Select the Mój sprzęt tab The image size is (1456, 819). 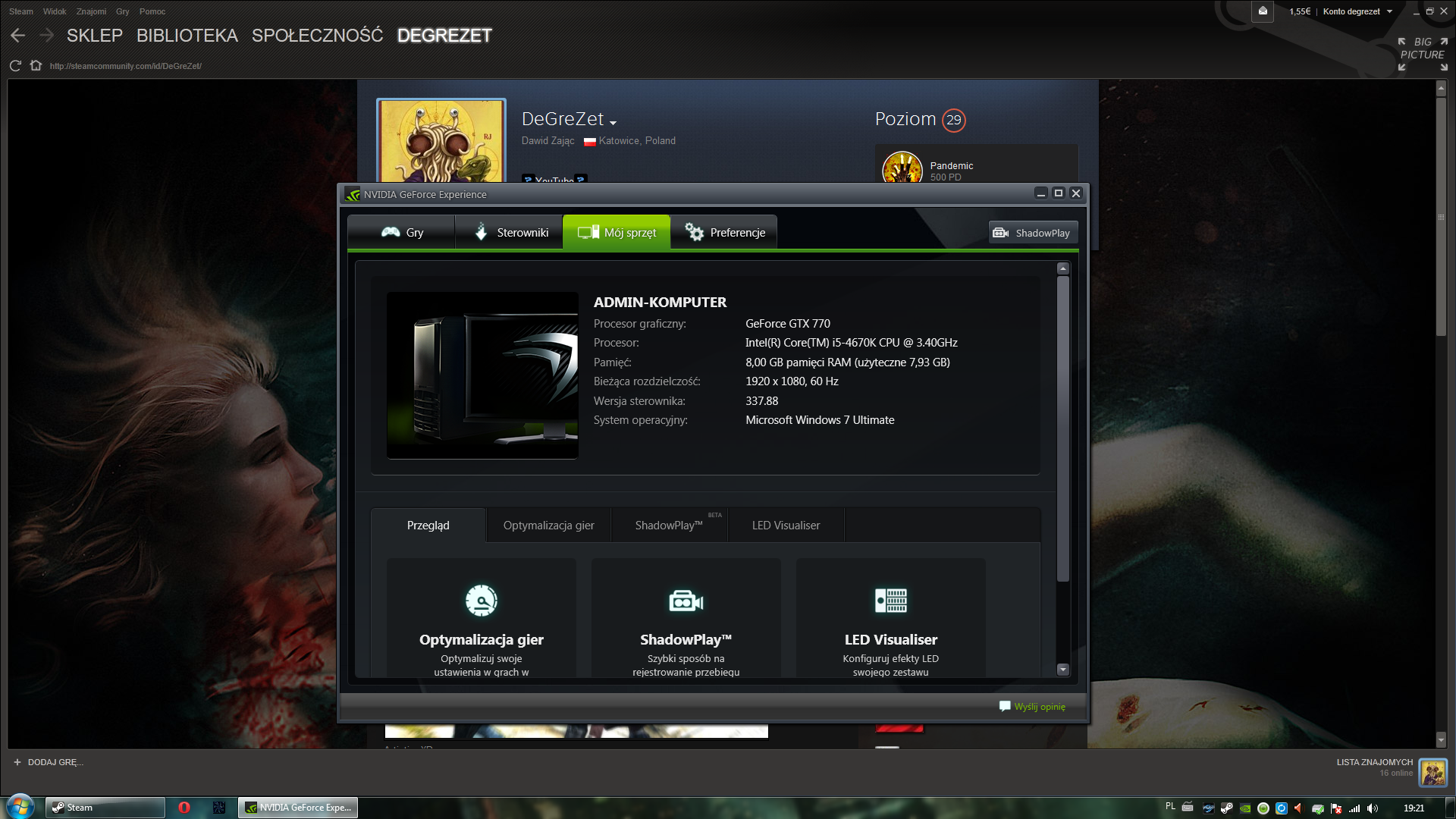tap(617, 232)
